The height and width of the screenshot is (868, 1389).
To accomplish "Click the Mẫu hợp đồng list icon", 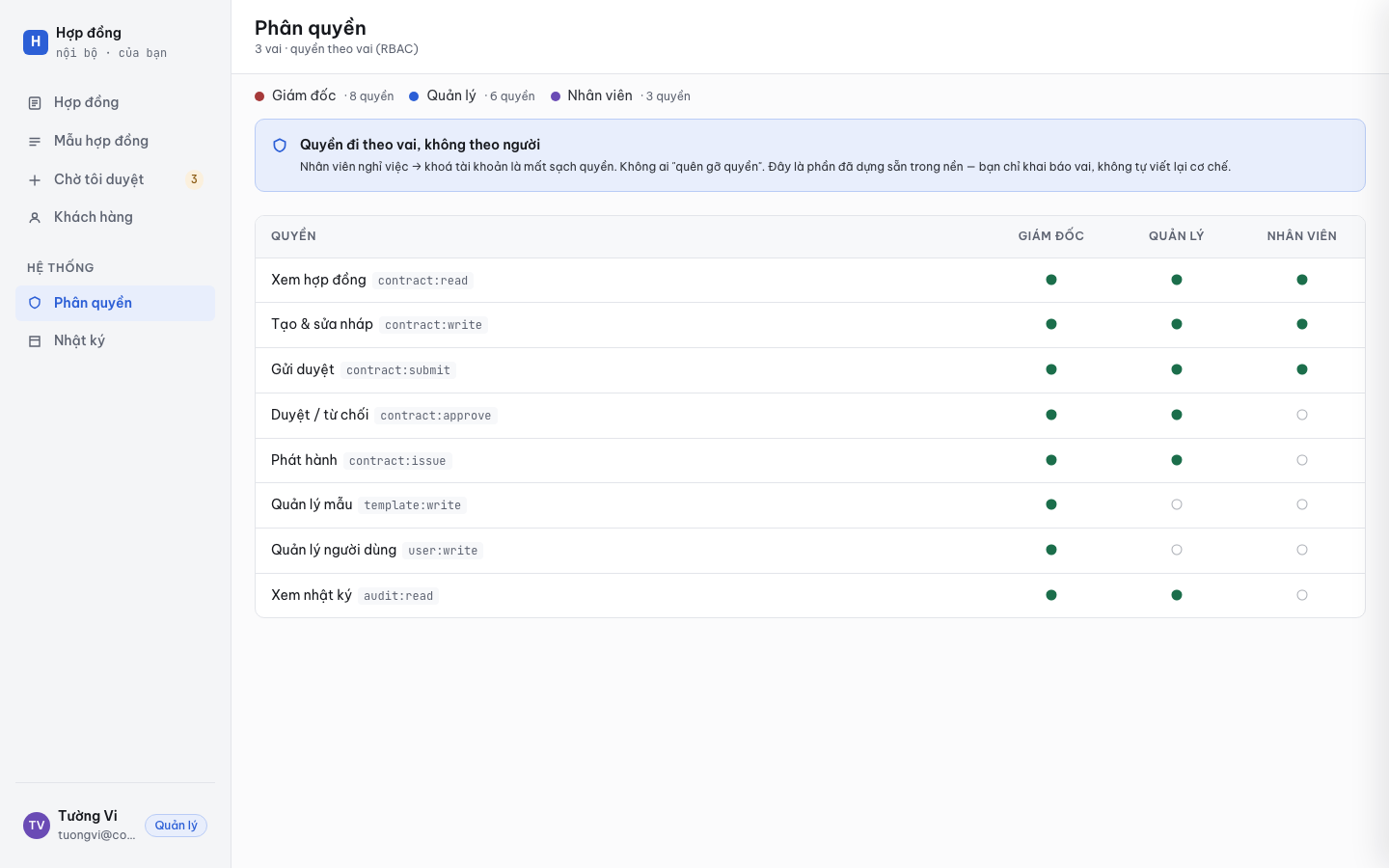I will click(x=35, y=142).
